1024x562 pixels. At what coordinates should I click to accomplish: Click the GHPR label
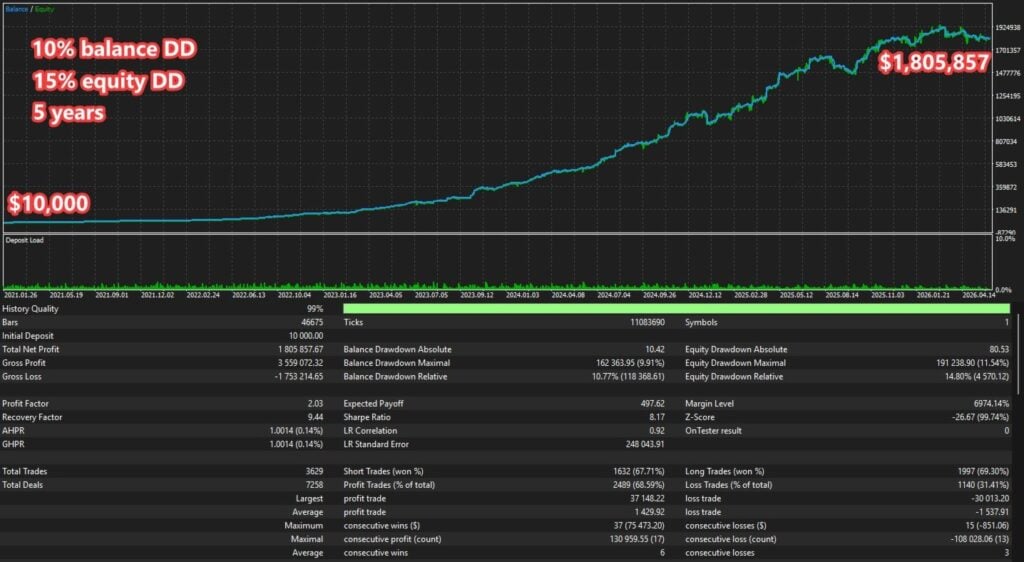13,445
